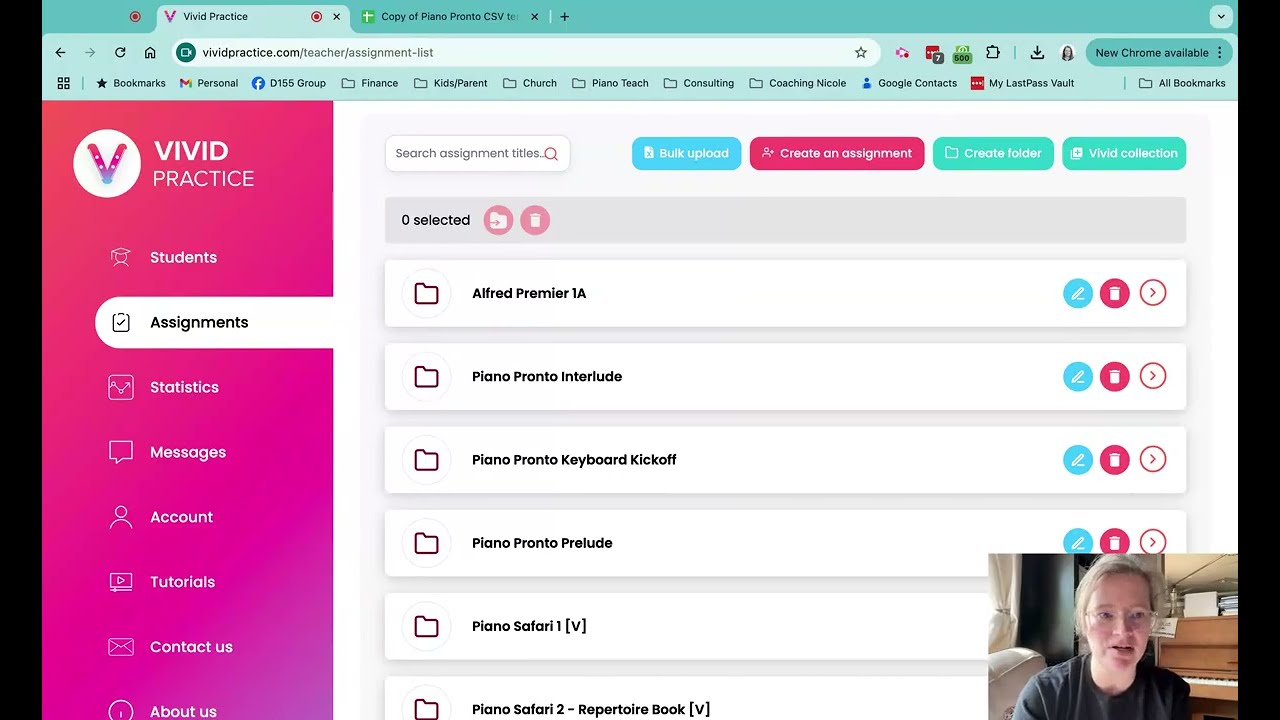Click the Alfred Premier 1A folder icon
Screen dimensions: 1280x720
426,293
